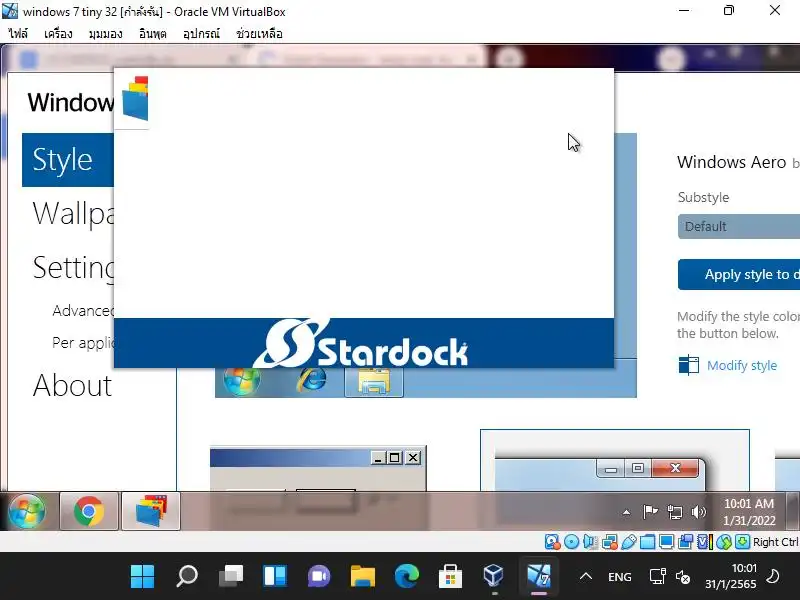The image size is (800, 600).
Task: Click the muted speaker icon in host tray
Action: pyautogui.click(x=683, y=577)
